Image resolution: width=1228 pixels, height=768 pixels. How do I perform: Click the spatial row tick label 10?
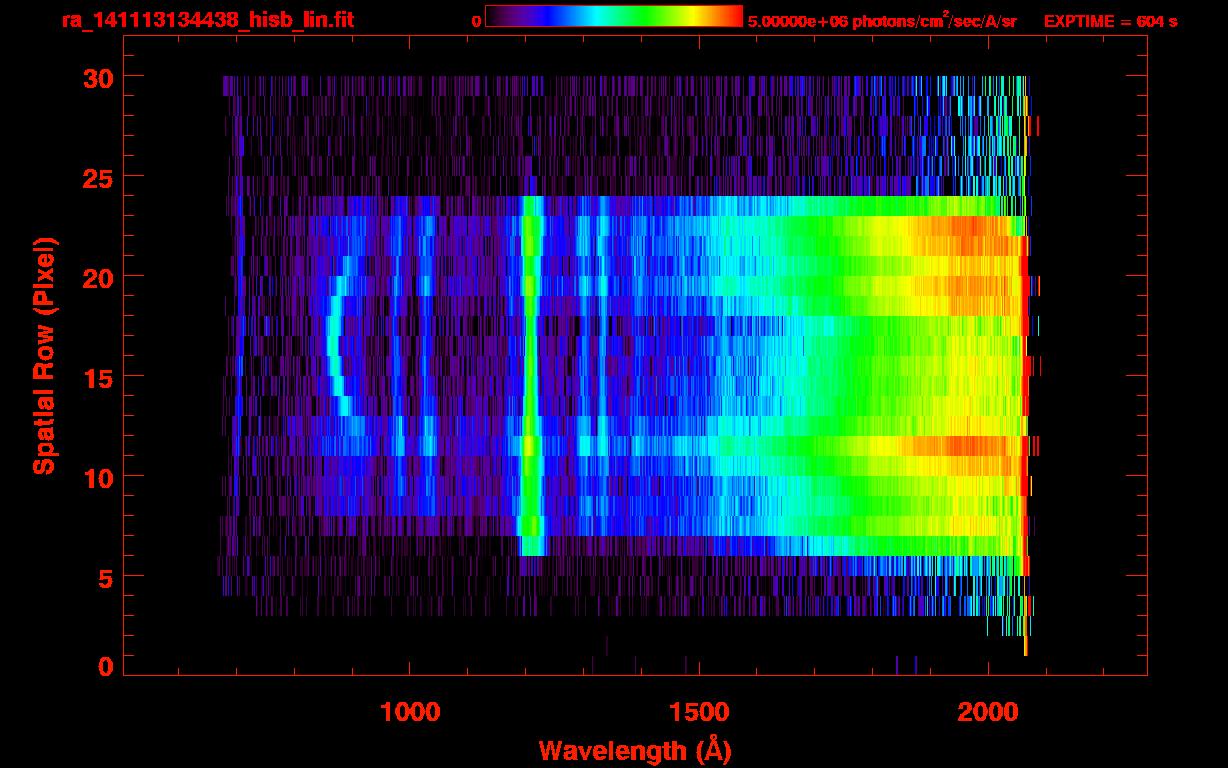[x=98, y=477]
